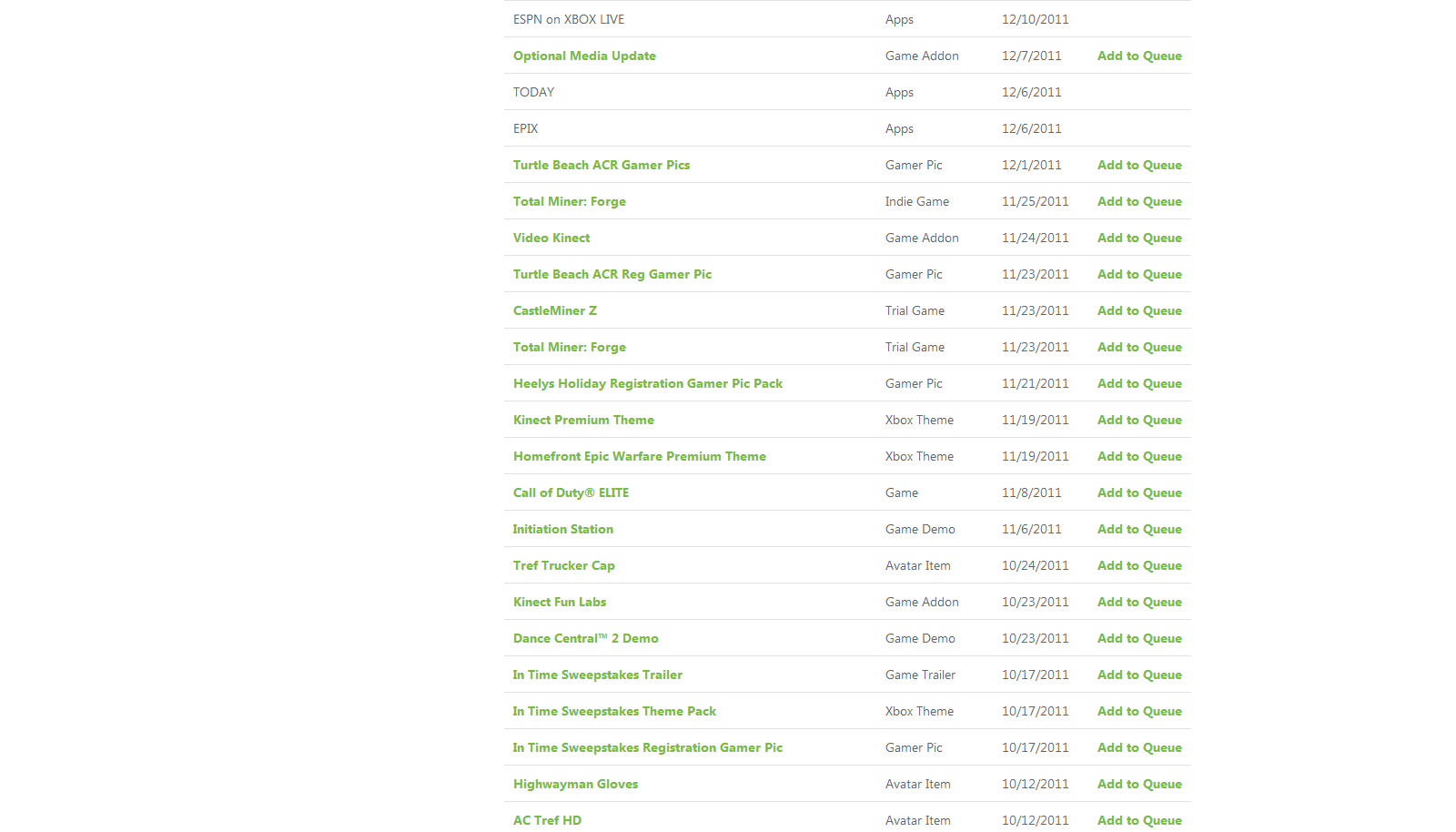Open Homefront Epic Warfare Premium Theme
This screenshot has height=832, width=1456.
pos(640,456)
